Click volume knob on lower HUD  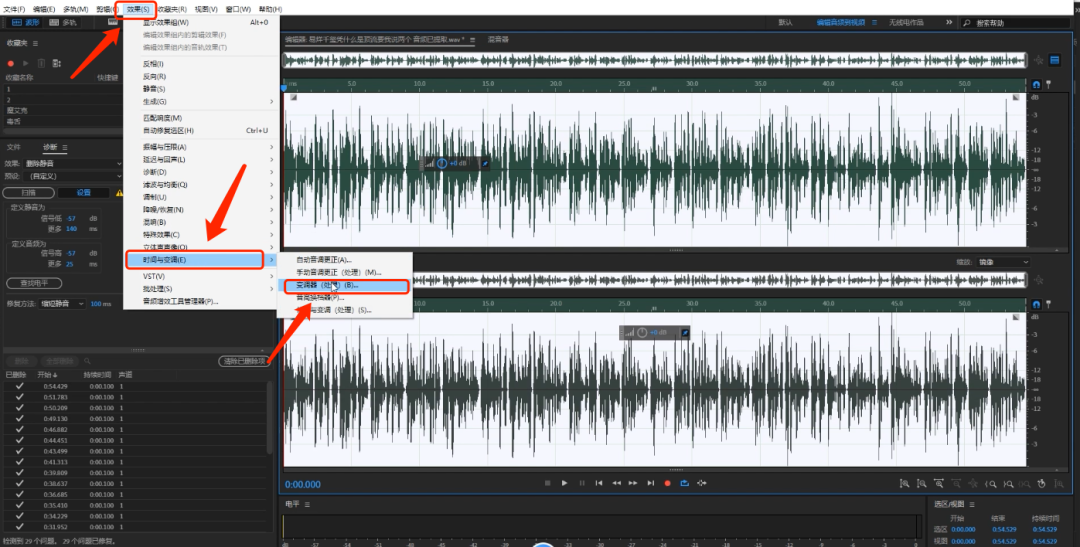pyautogui.click(x=642, y=333)
